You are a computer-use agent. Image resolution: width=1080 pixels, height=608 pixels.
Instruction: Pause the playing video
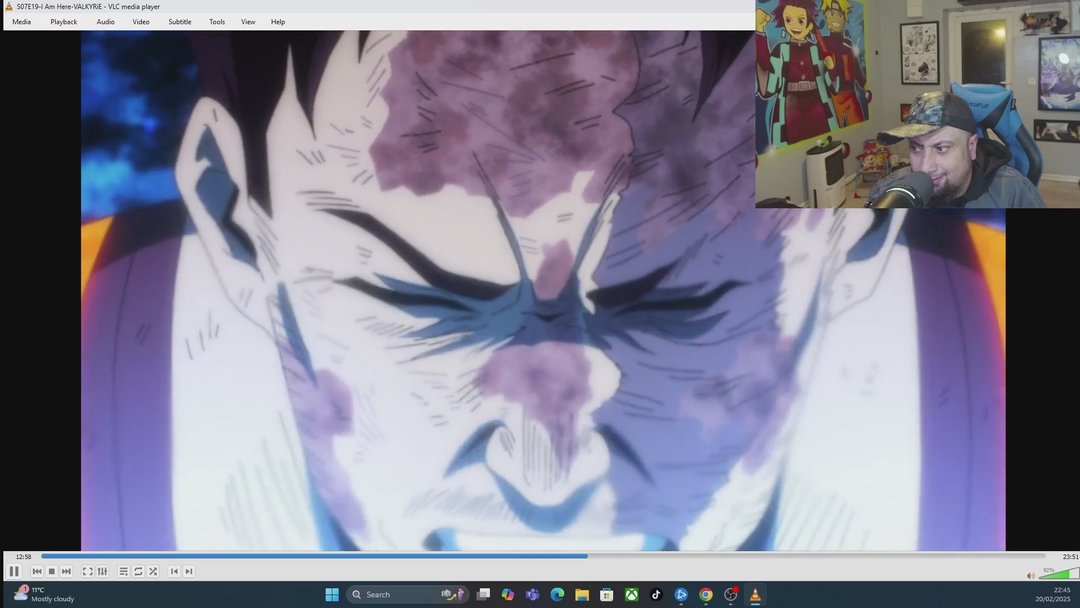[x=15, y=571]
